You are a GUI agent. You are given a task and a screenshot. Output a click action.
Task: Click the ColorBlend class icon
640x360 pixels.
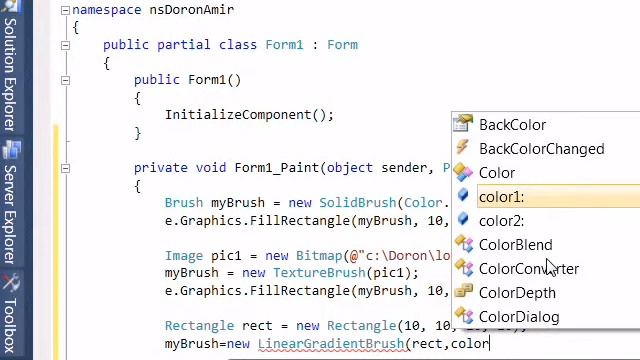tap(464, 244)
